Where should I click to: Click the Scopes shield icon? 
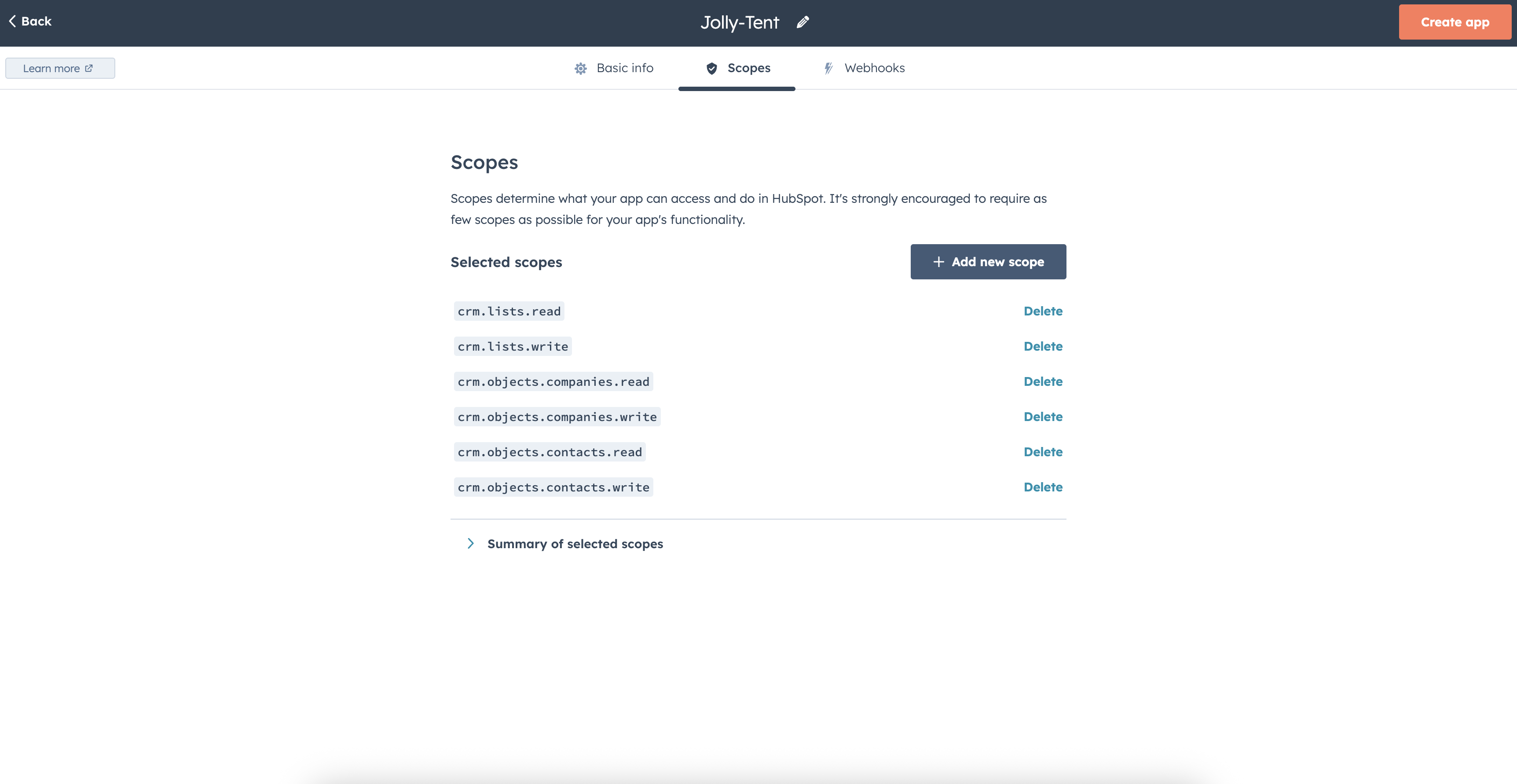click(x=711, y=68)
